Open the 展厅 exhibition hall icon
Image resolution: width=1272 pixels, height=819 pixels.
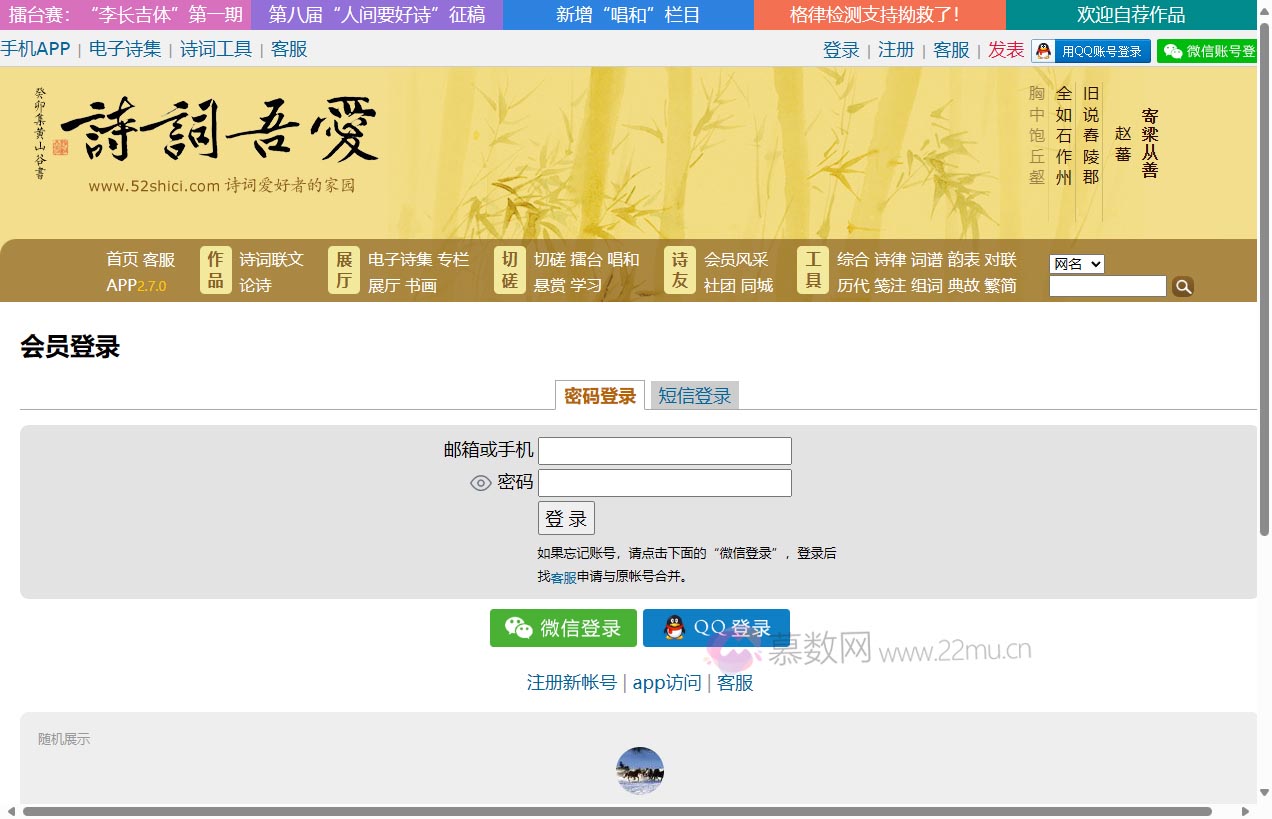343,269
